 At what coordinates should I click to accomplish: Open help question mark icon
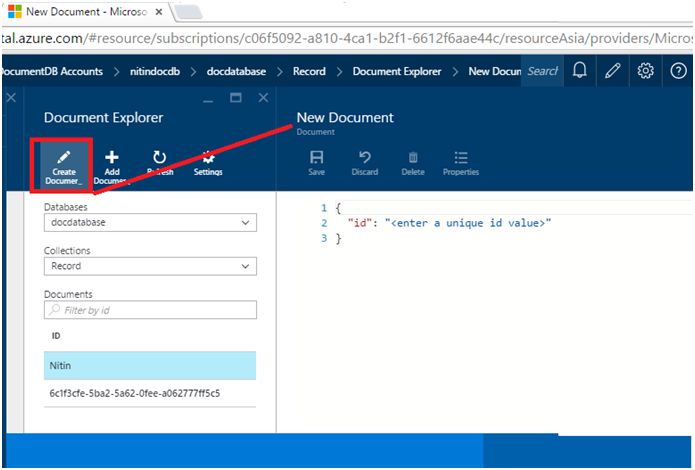pyautogui.click(x=678, y=70)
